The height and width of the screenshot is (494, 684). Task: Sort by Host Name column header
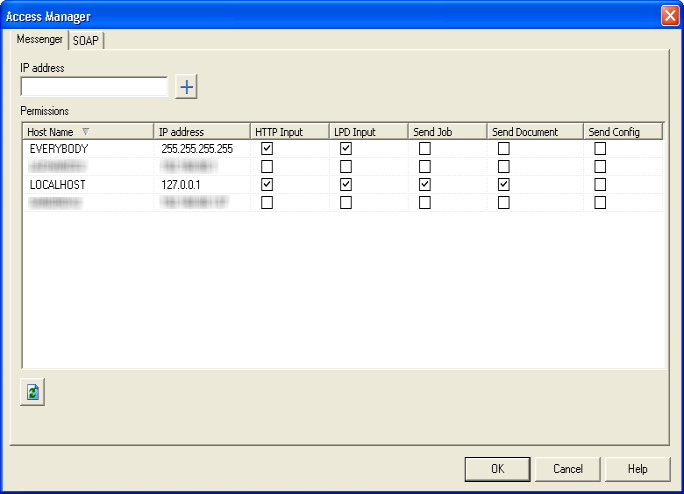[55, 132]
